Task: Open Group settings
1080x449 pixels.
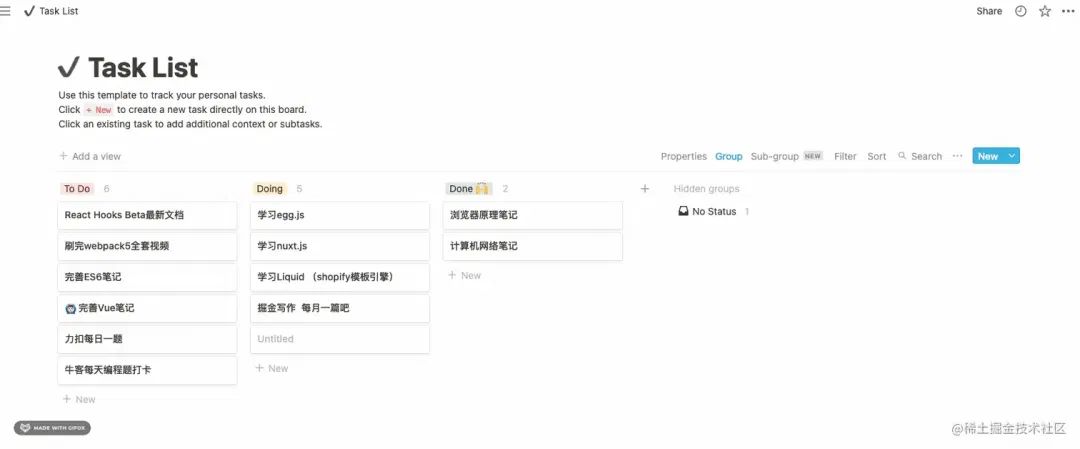Action: (x=729, y=156)
